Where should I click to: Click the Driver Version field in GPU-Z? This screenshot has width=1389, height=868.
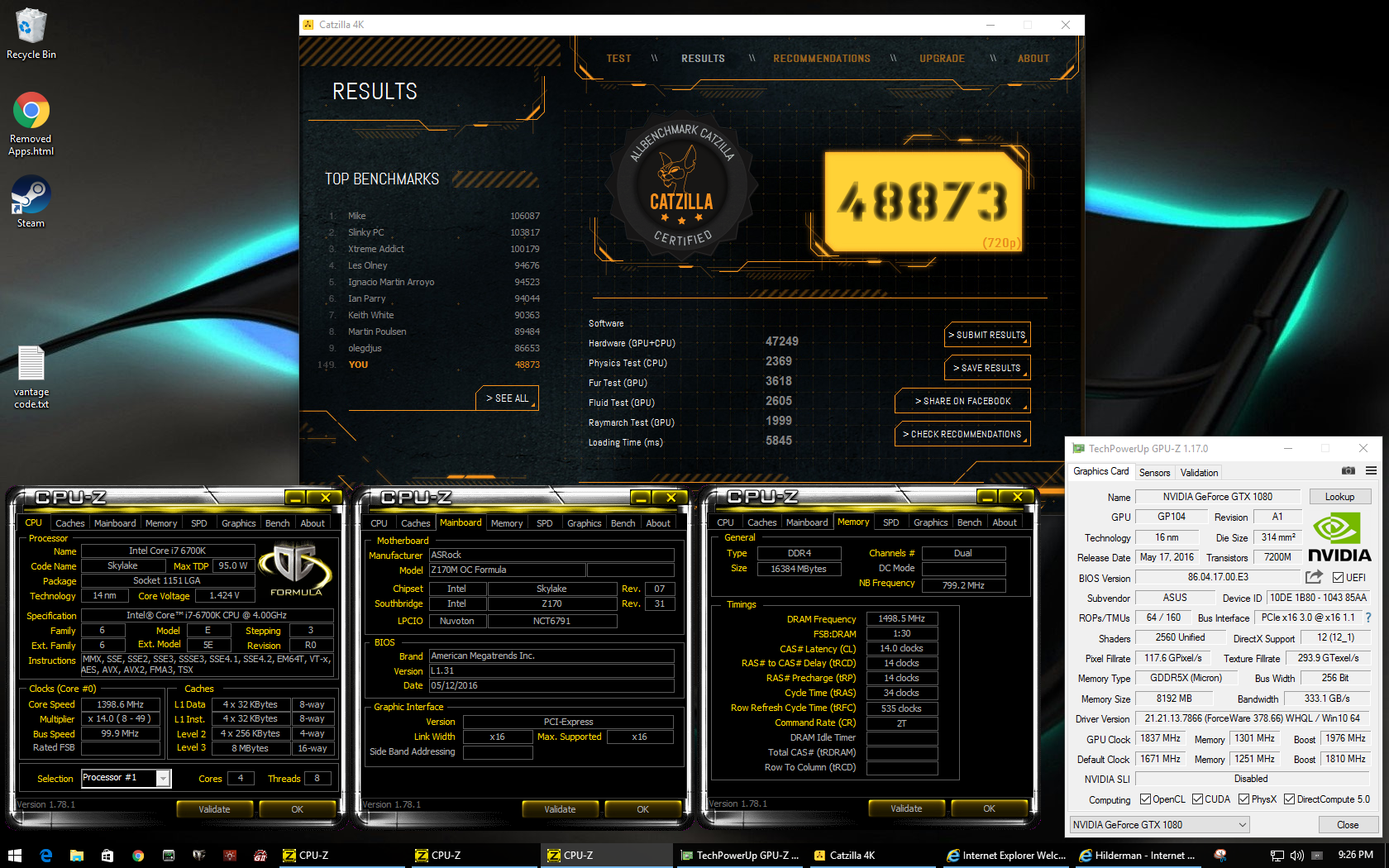[x=1253, y=718]
